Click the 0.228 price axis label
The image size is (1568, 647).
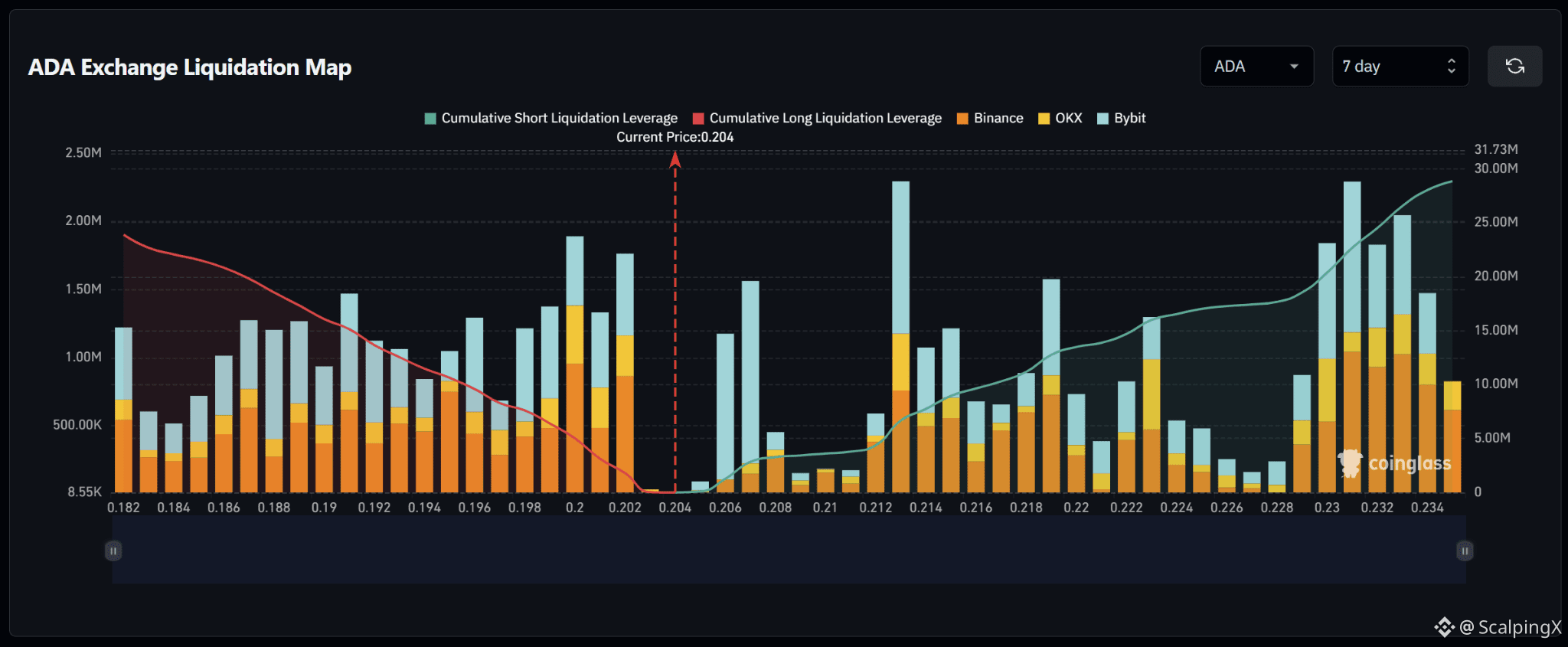pos(1277,508)
